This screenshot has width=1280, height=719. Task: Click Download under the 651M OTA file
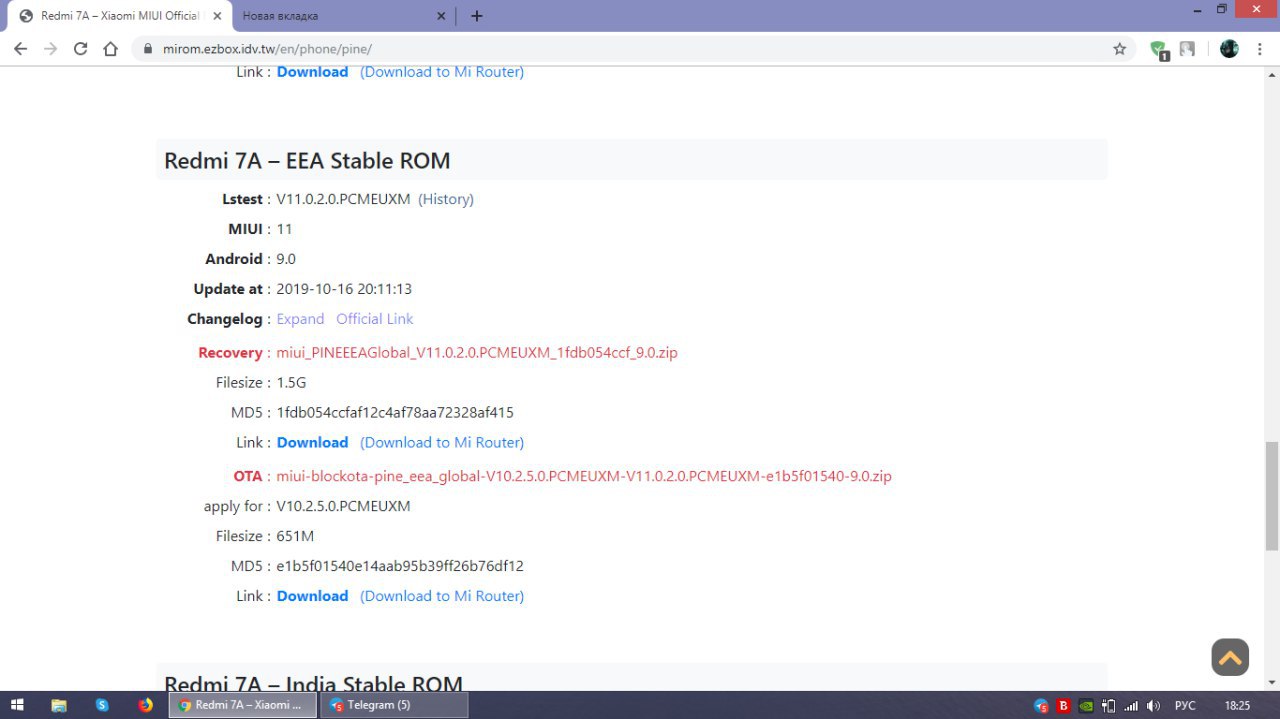tap(312, 596)
